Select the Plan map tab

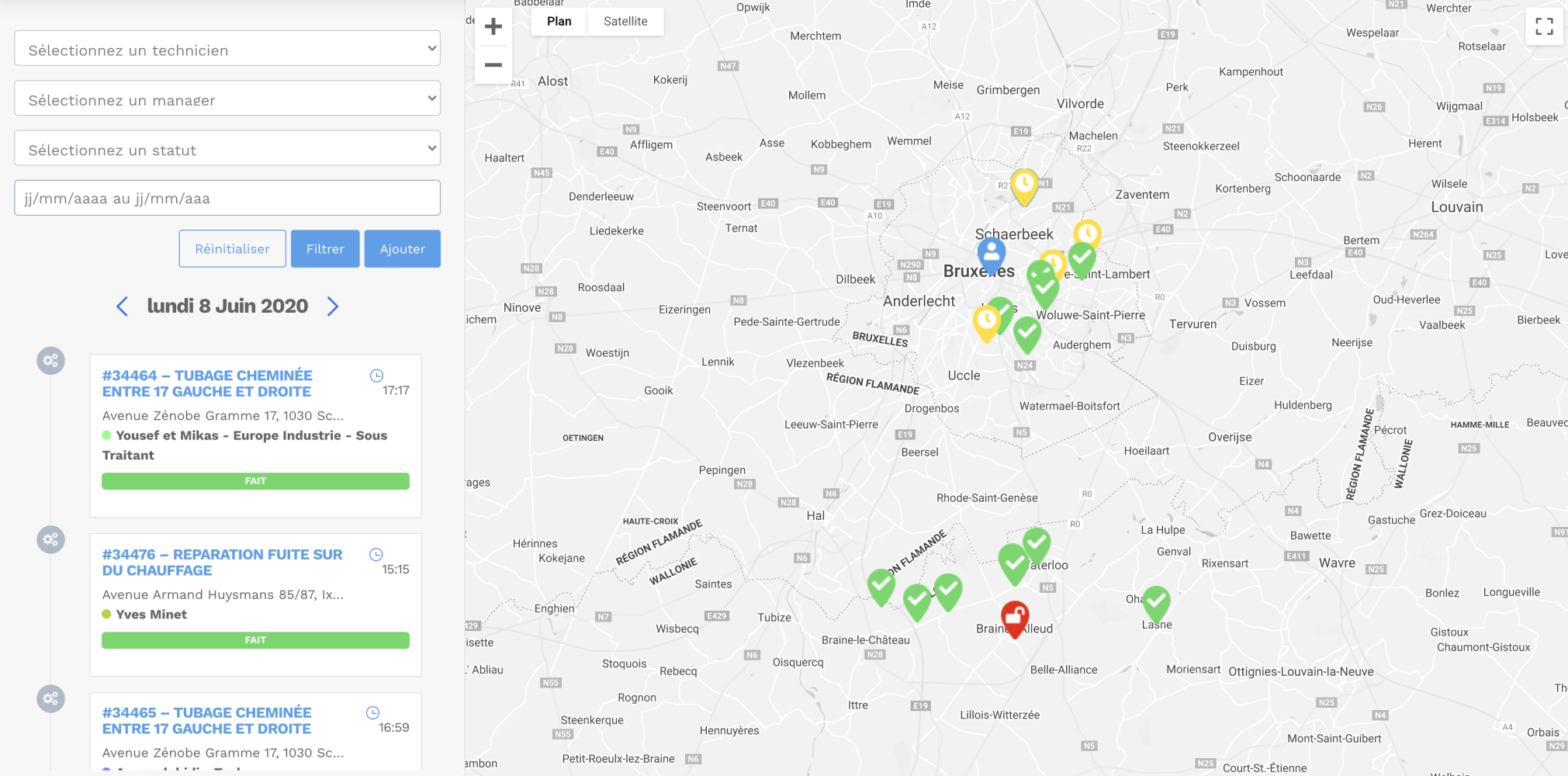559,21
